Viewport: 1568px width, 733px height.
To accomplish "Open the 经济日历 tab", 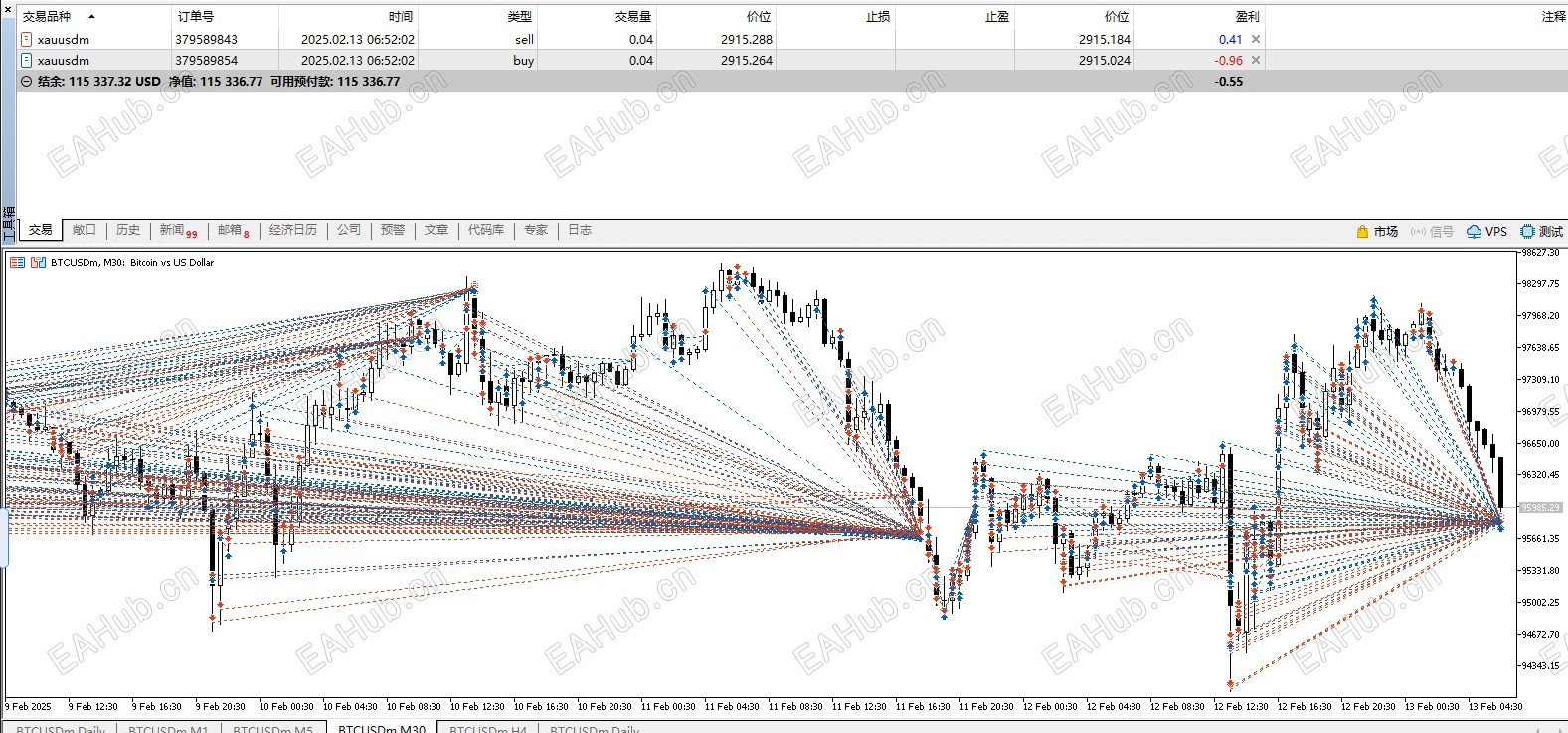I will tap(293, 230).
